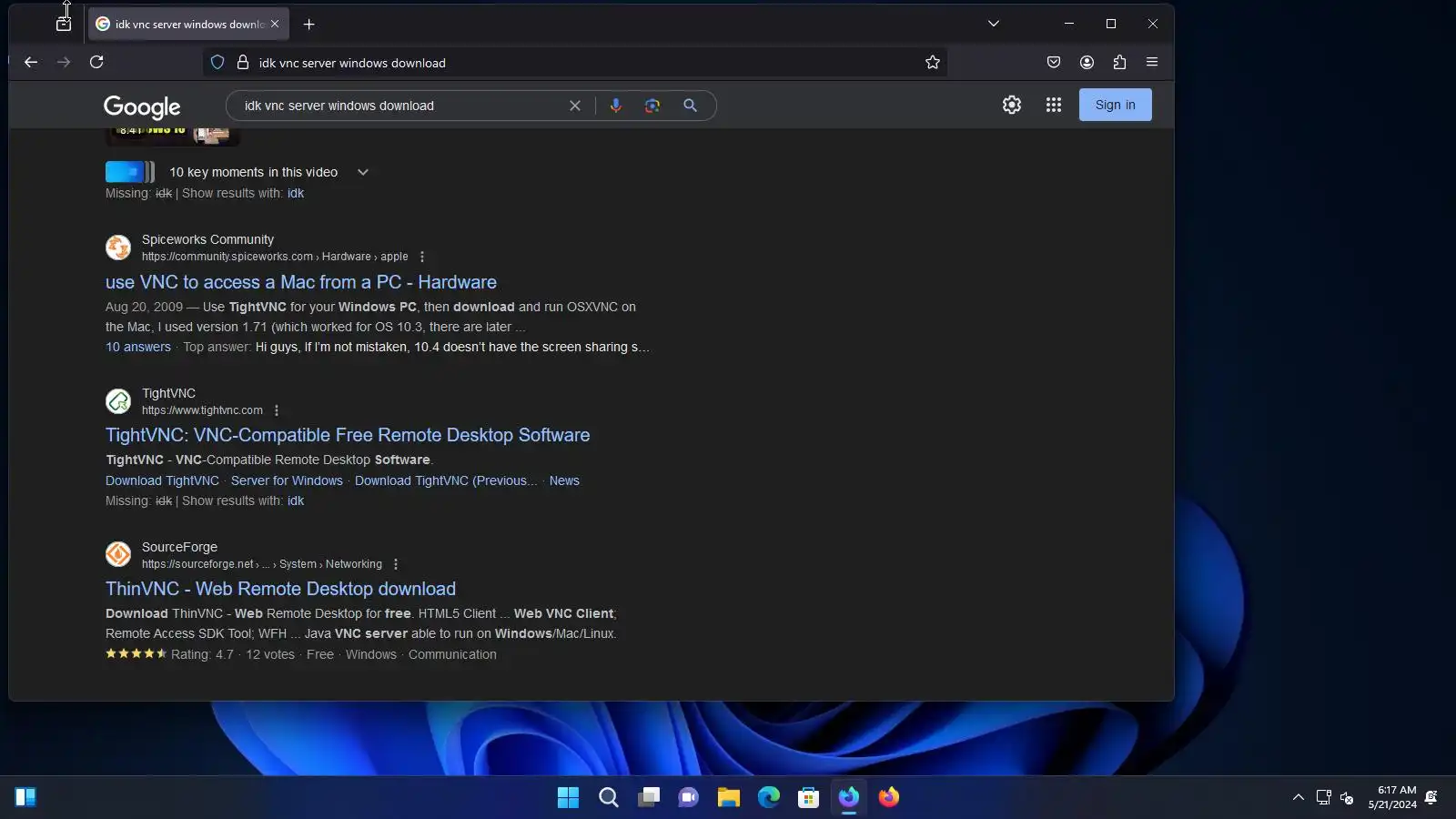Open SourceForge result options menu
1456x819 pixels.
(396, 564)
